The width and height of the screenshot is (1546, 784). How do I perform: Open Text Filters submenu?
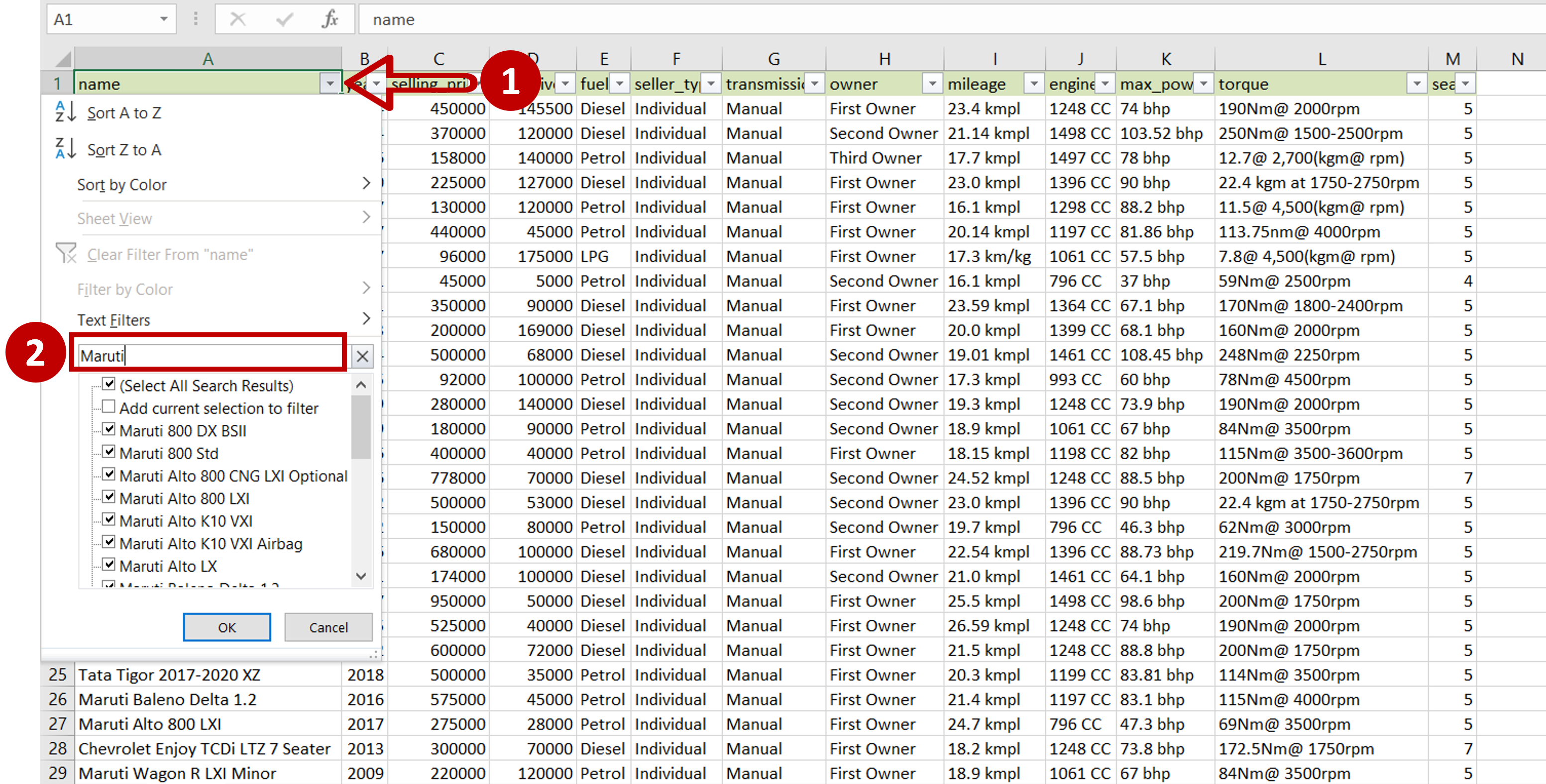click(212, 320)
